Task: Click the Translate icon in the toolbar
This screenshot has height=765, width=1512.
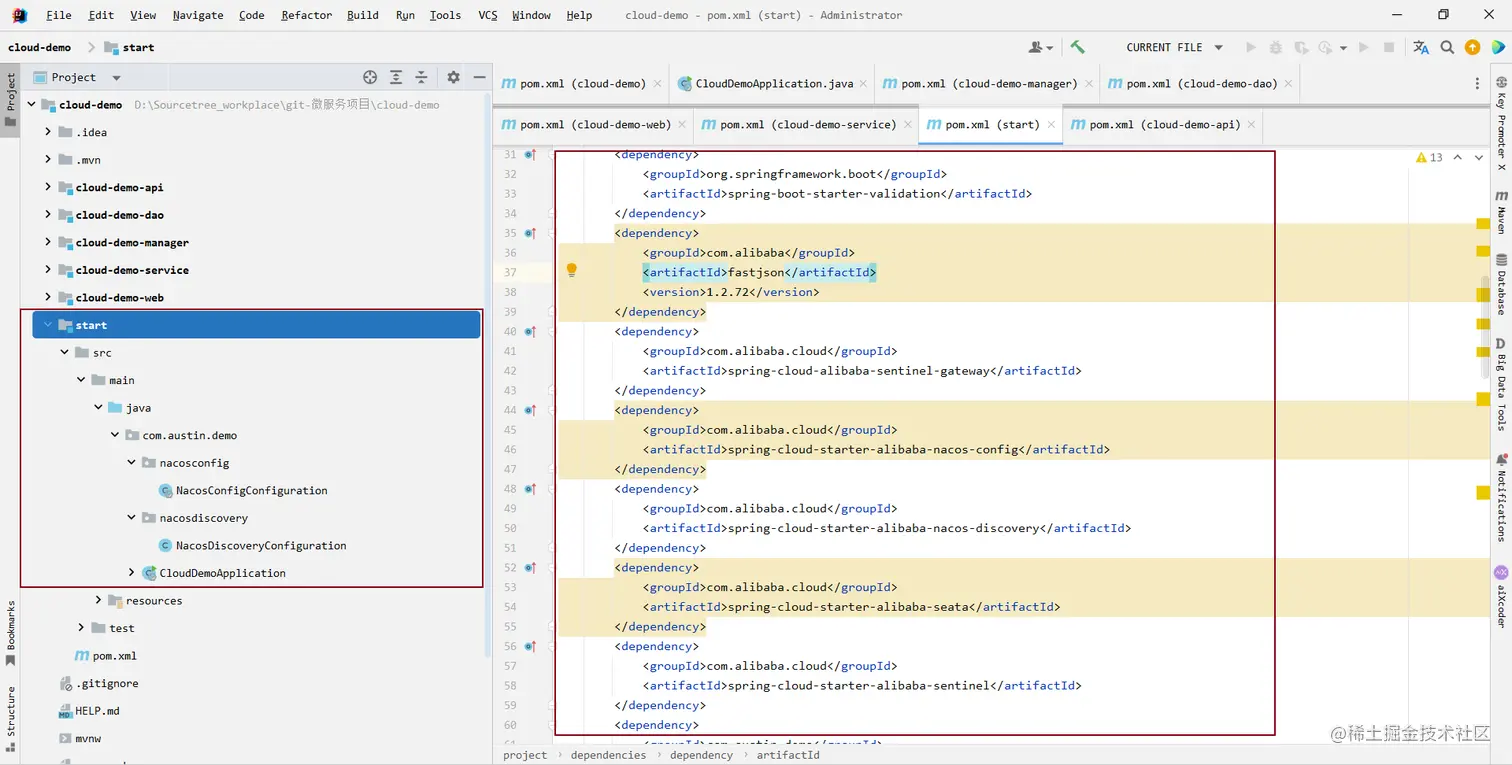Action: 1421,47
